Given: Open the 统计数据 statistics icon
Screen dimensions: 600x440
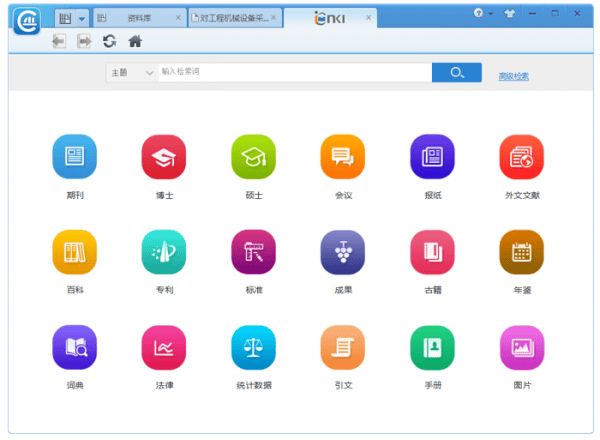Looking at the screenshot, I should 253,347.
